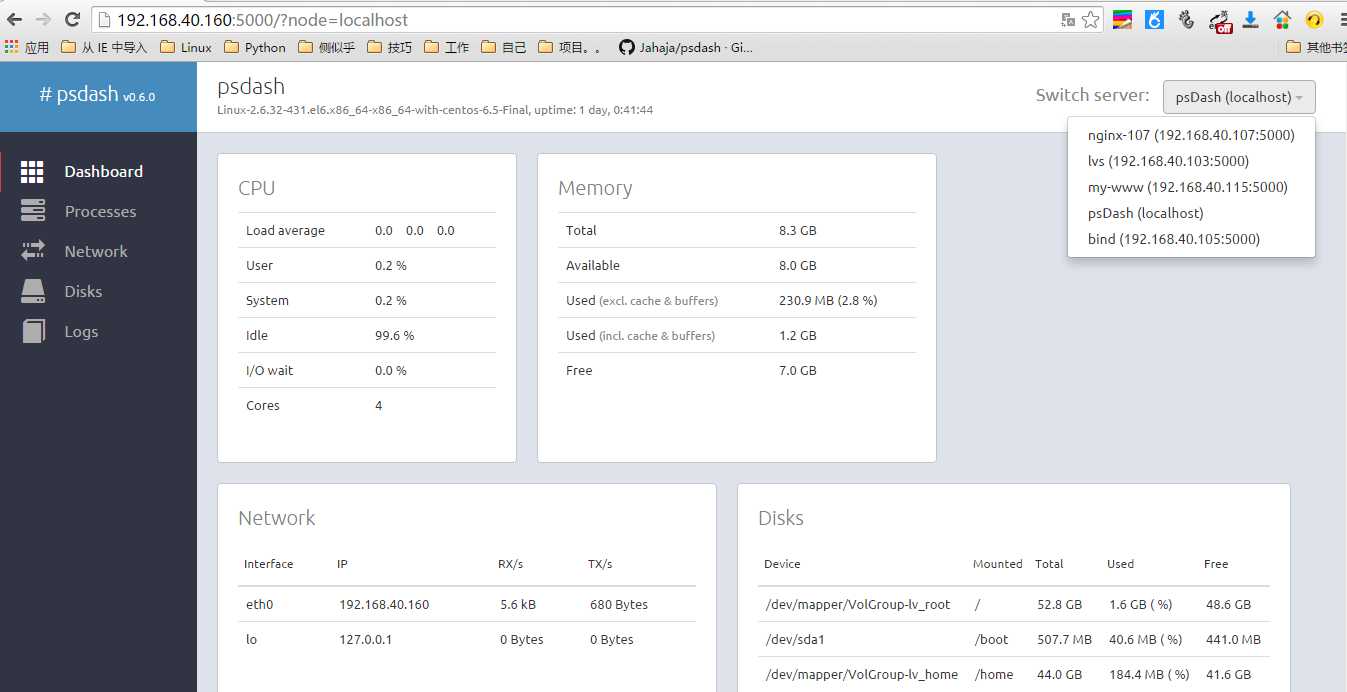1347x692 pixels.
Task: Click the Linux uptime subtitle text
Action: point(435,110)
